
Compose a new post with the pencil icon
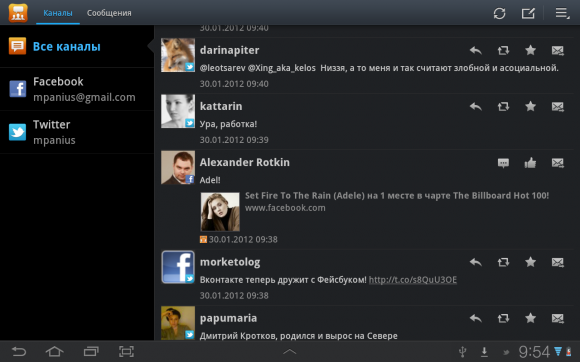click(x=528, y=13)
